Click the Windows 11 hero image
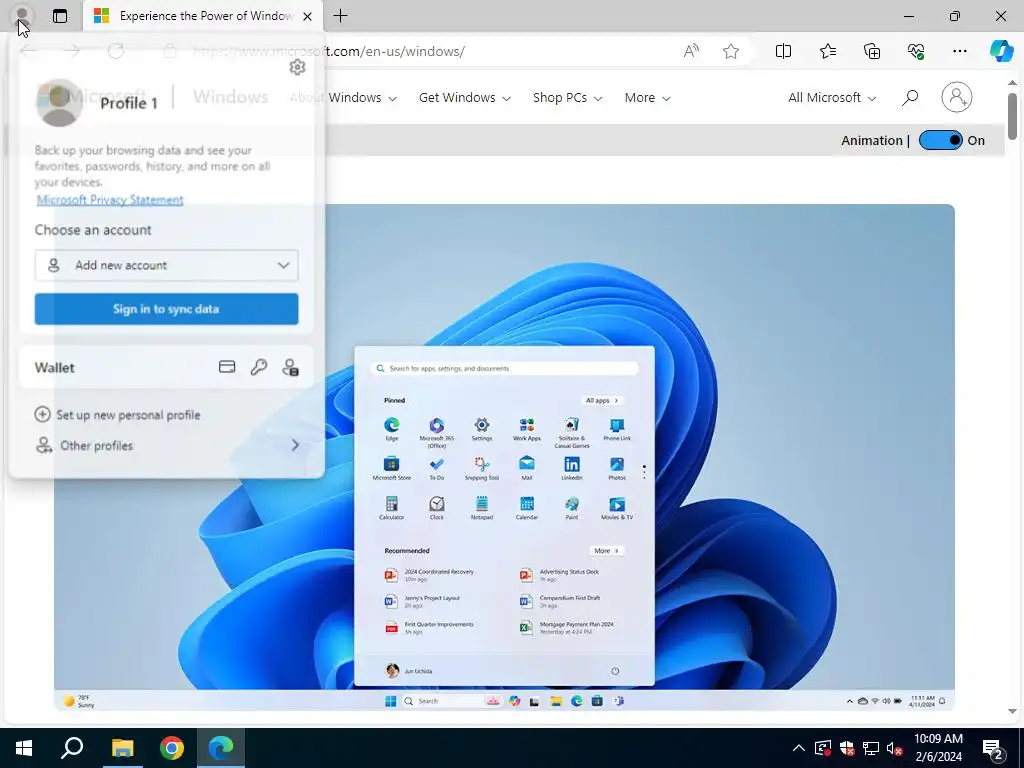This screenshot has width=1024, height=768. [x=504, y=457]
